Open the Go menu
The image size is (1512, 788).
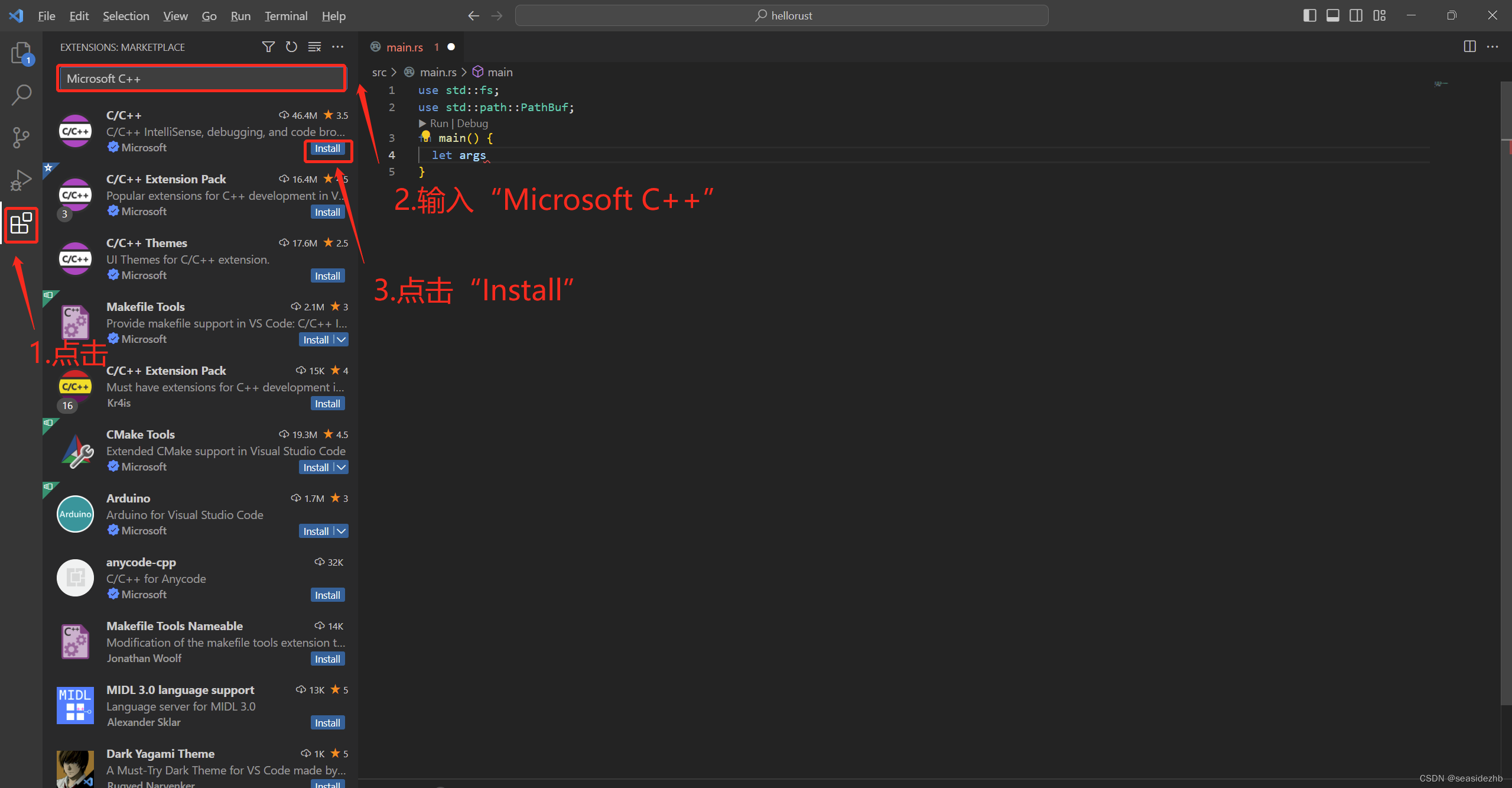point(209,16)
